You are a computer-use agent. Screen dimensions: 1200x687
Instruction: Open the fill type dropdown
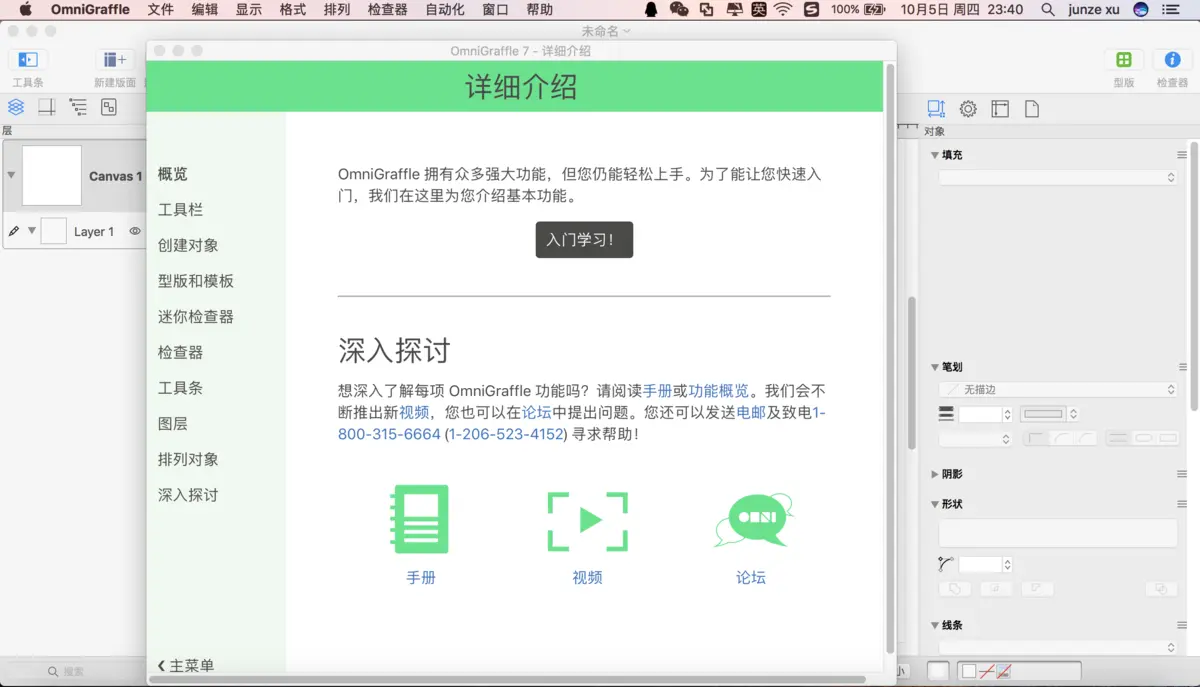pos(1058,177)
